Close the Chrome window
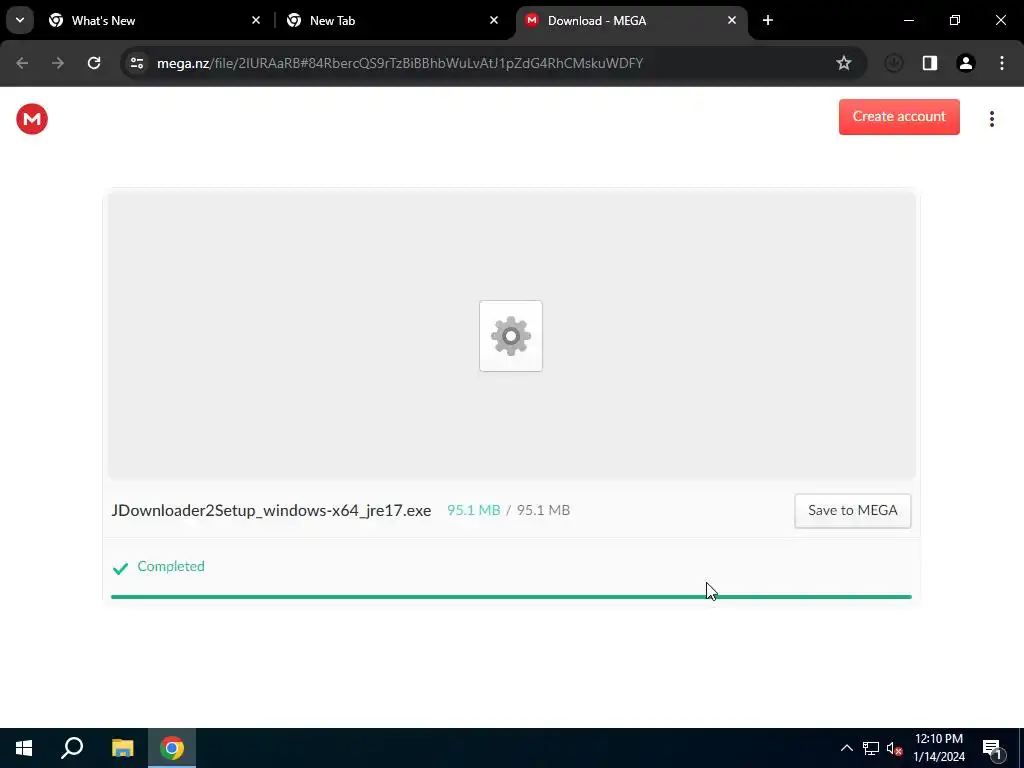 (1000, 21)
